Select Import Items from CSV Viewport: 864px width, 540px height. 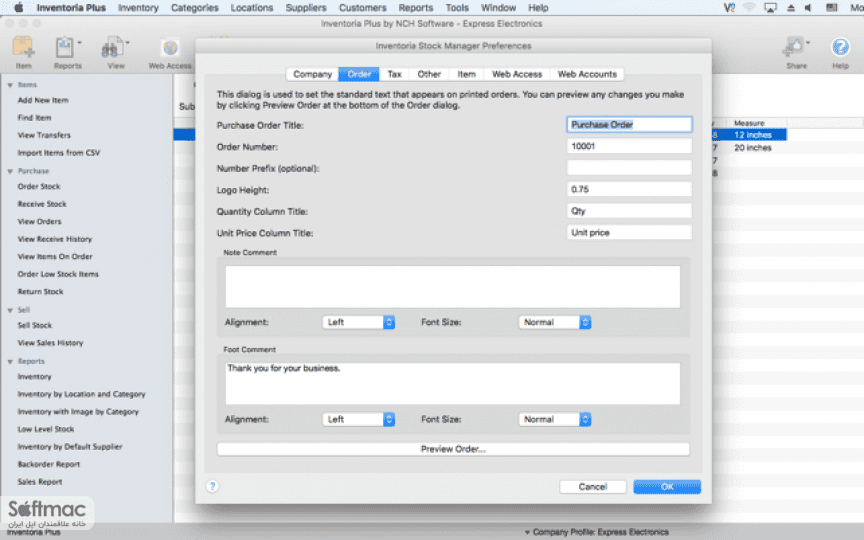tap(59, 153)
